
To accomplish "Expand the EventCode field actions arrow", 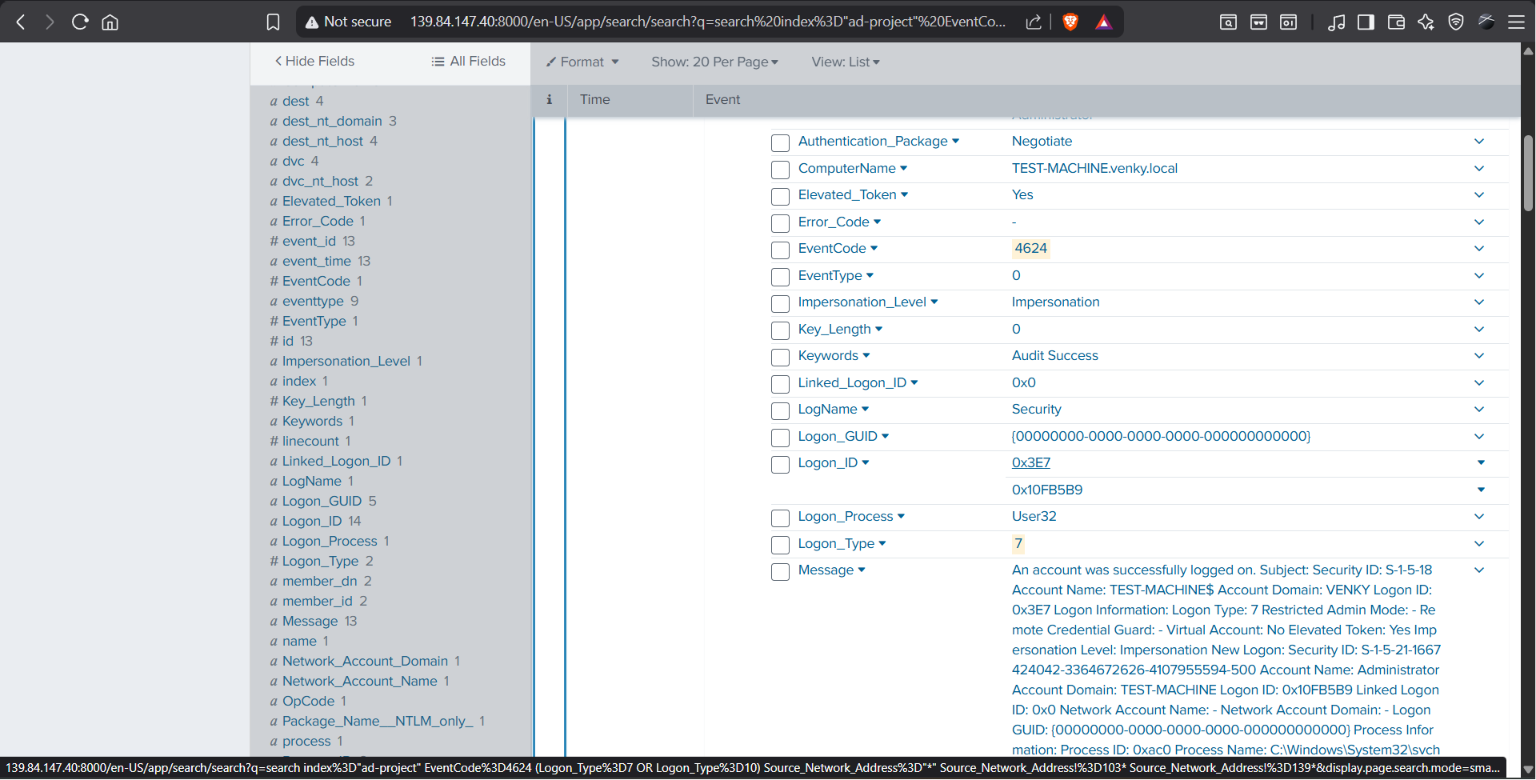I will pos(874,248).
